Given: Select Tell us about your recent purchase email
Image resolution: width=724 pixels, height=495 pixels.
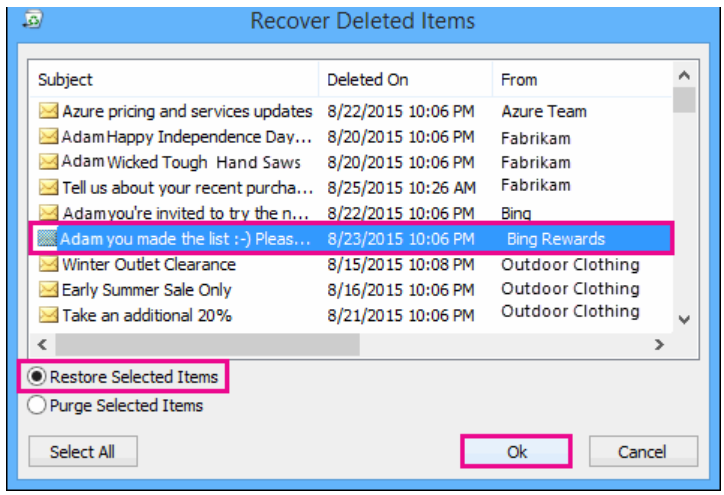Looking at the screenshot, I should pyautogui.click(x=351, y=187).
